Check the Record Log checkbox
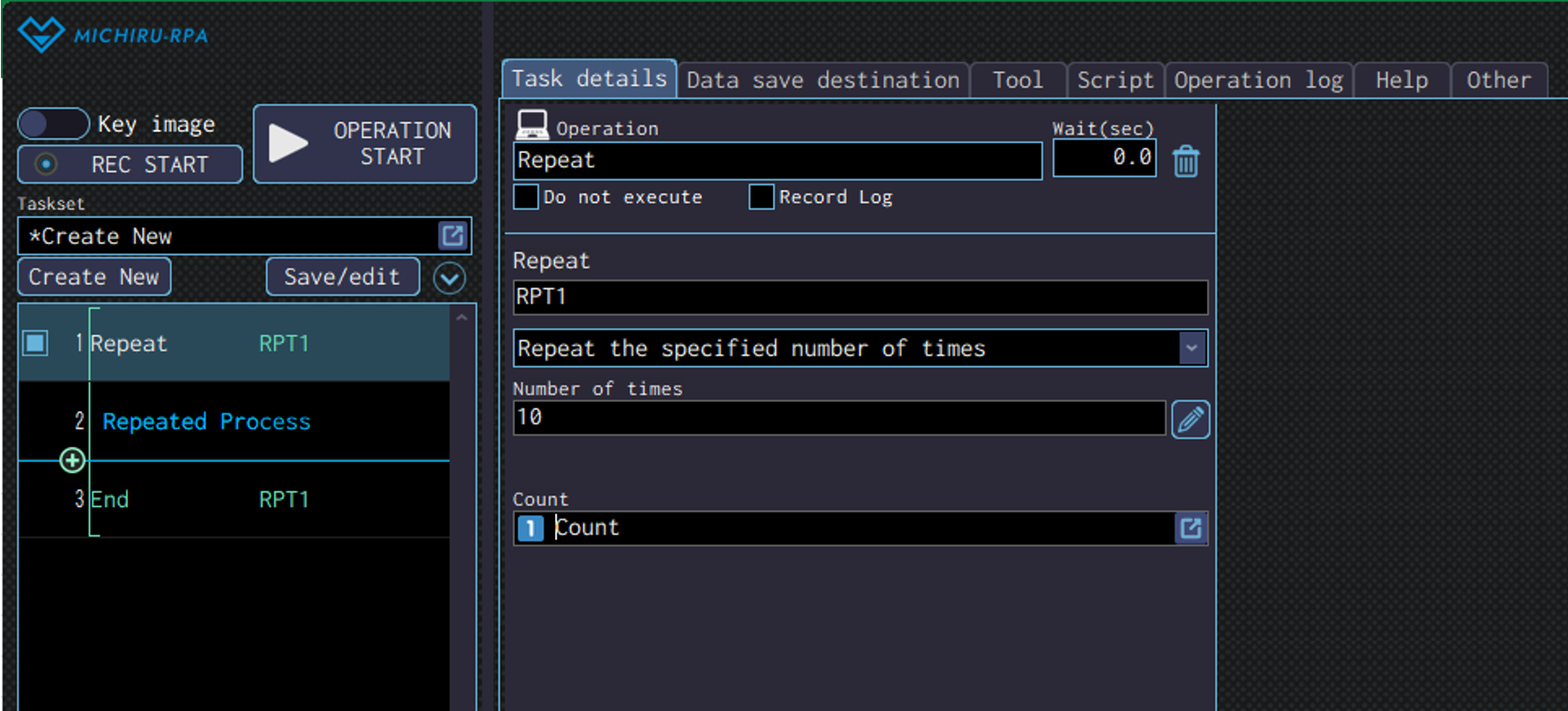1568x711 pixels. pyautogui.click(x=761, y=197)
